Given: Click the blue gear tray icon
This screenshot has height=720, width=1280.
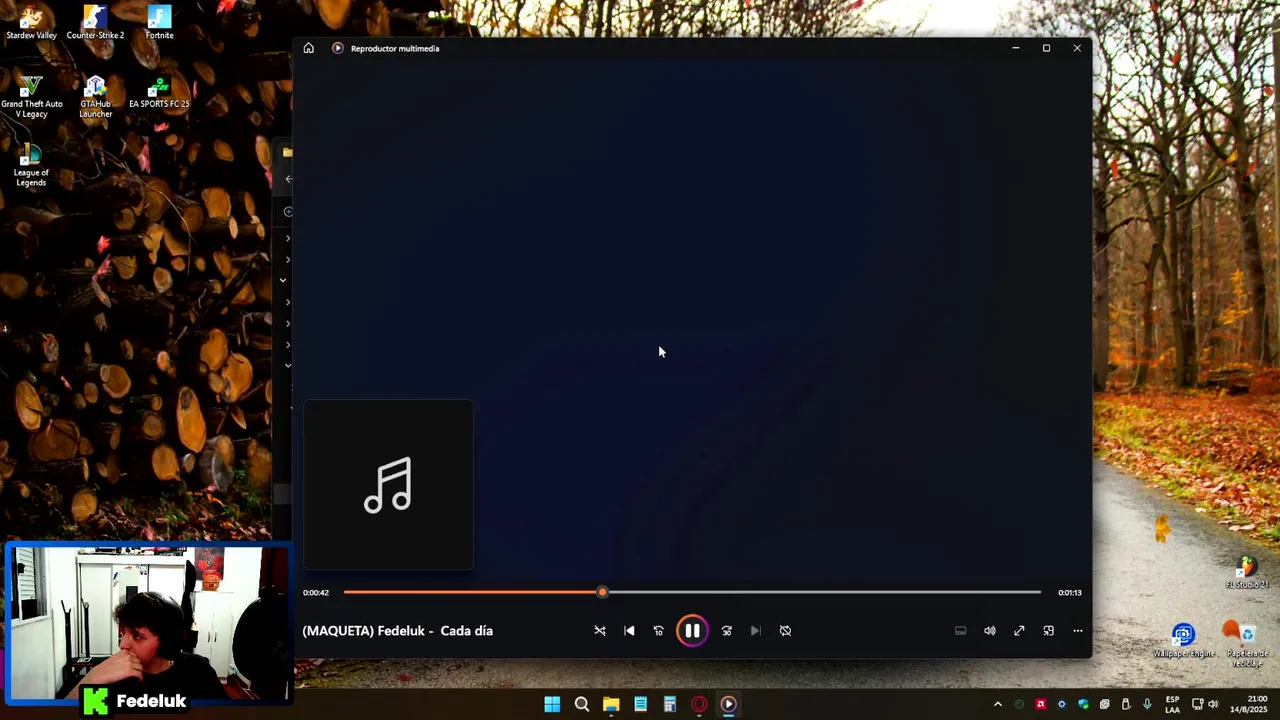Looking at the screenshot, I should click(1062, 704).
